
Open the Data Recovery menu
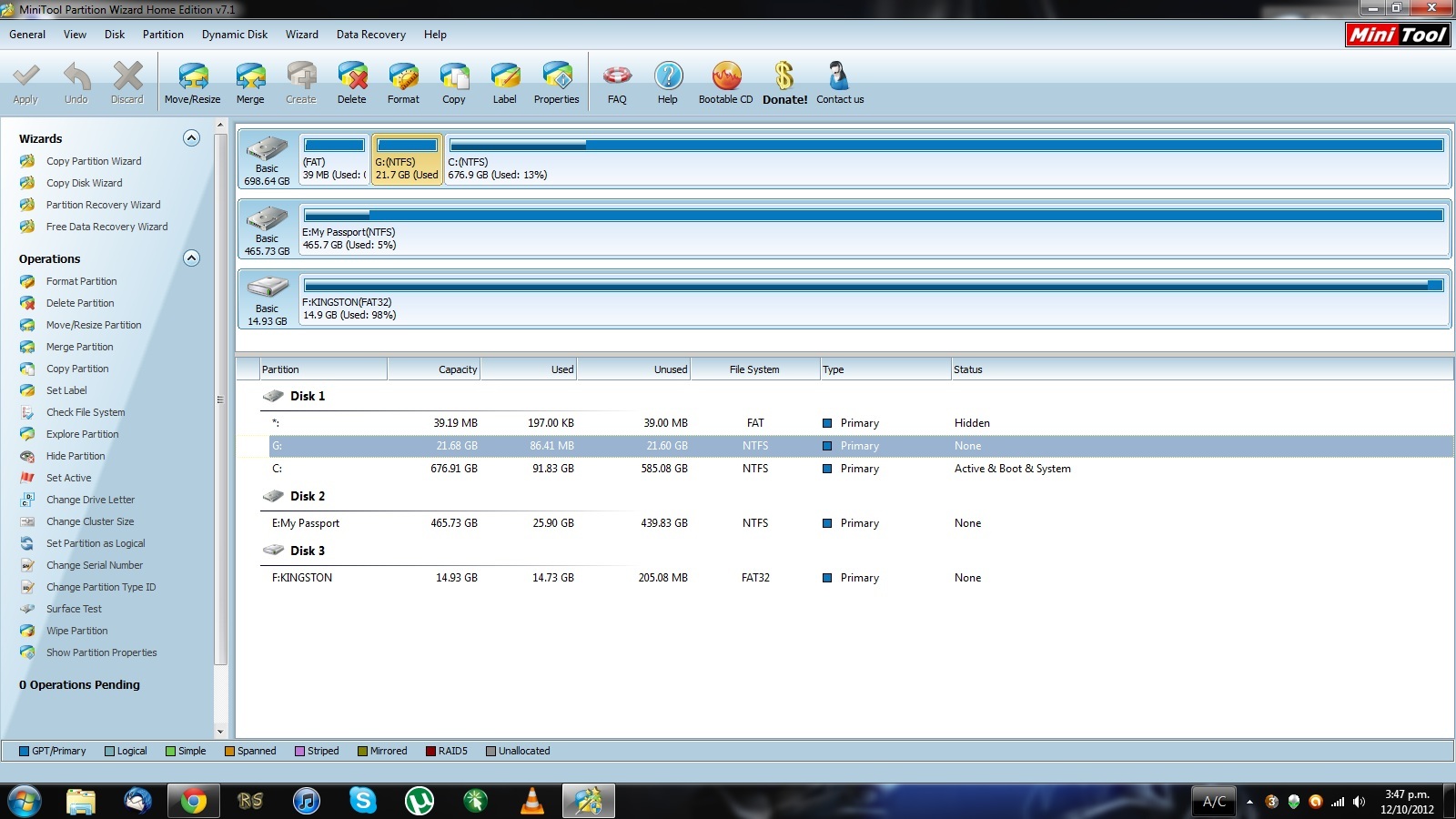point(371,35)
